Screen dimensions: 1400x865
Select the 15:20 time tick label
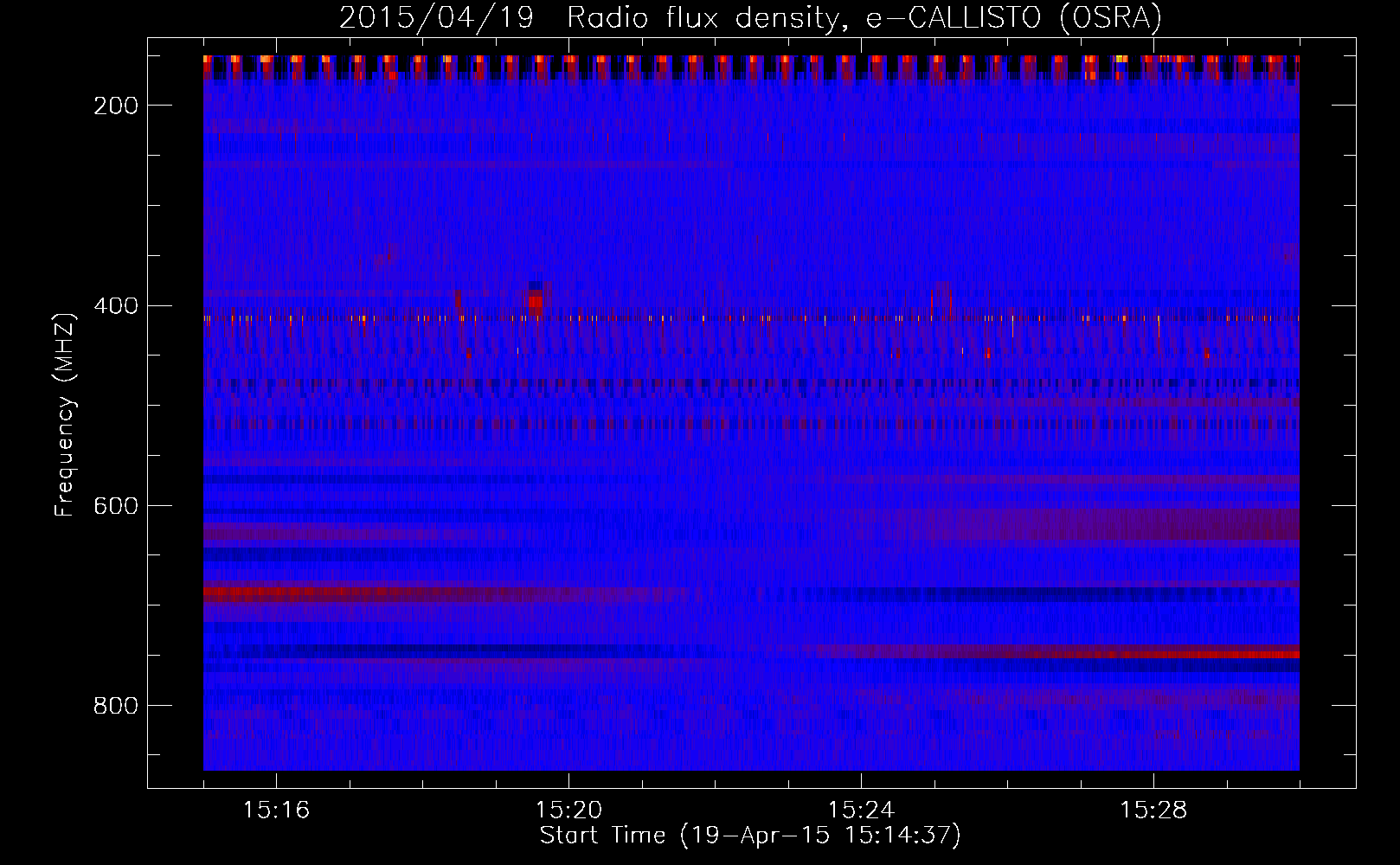pos(568,811)
